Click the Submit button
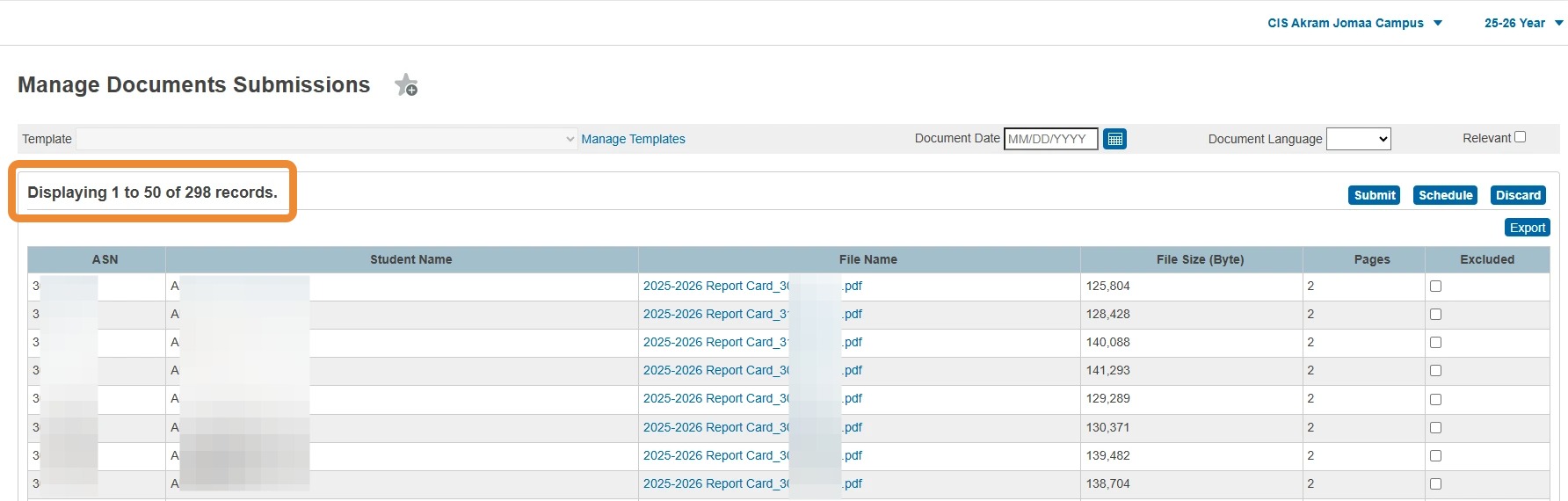Image resolution: width=1568 pixels, height=501 pixels. pos(1375,195)
